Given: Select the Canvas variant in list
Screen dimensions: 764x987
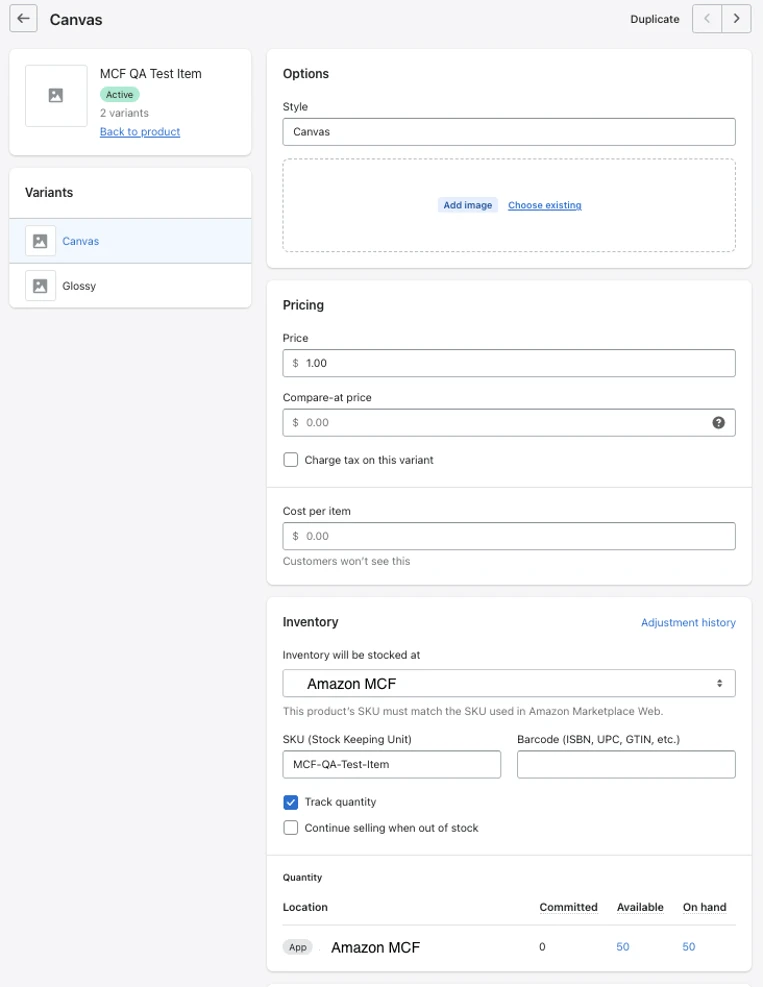Looking at the screenshot, I should pyautogui.click(x=80, y=241).
